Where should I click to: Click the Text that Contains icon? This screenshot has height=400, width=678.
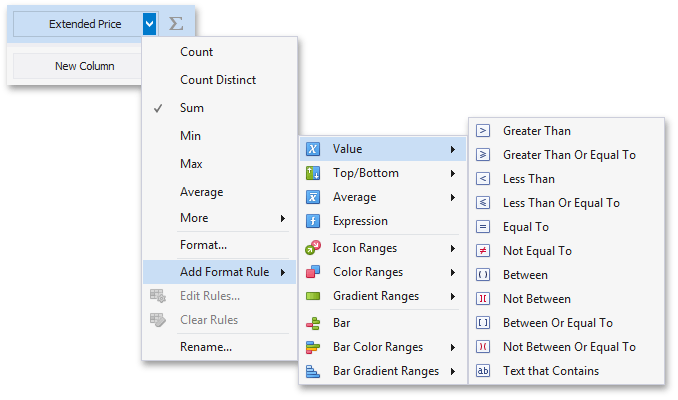pyautogui.click(x=483, y=371)
